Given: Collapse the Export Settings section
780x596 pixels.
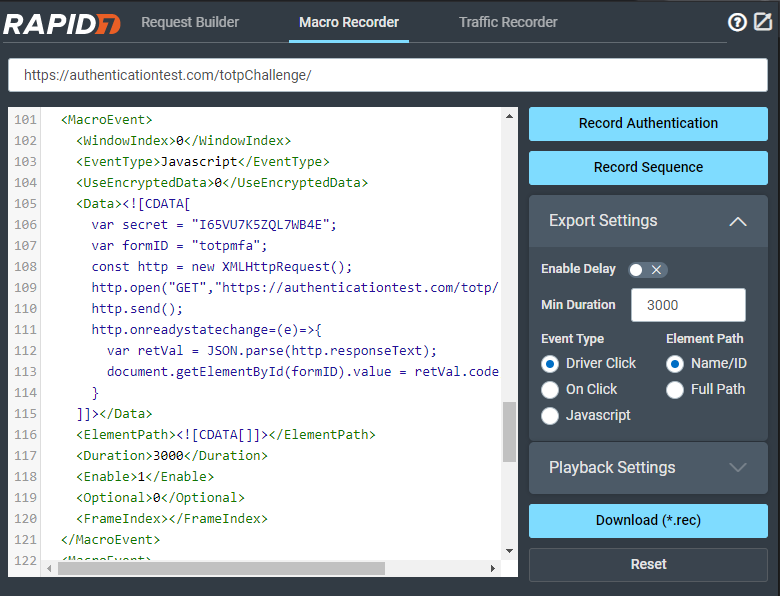Looking at the screenshot, I should point(738,221).
